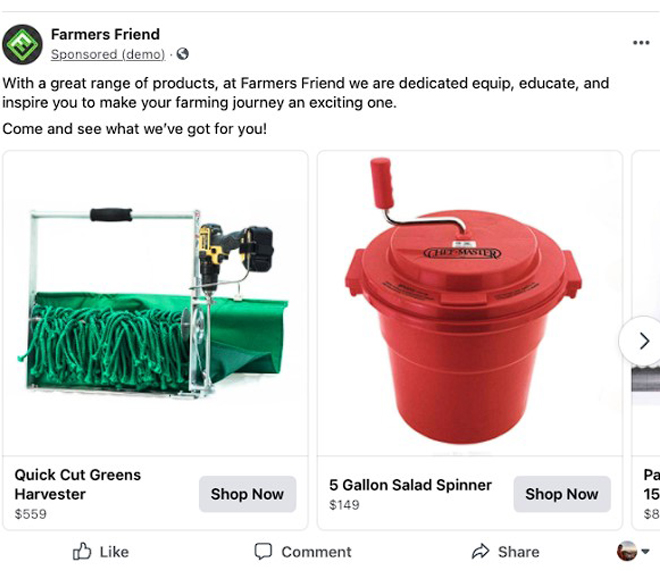Click the $149 salad spinner price
This screenshot has height=580, width=660.
[345, 505]
